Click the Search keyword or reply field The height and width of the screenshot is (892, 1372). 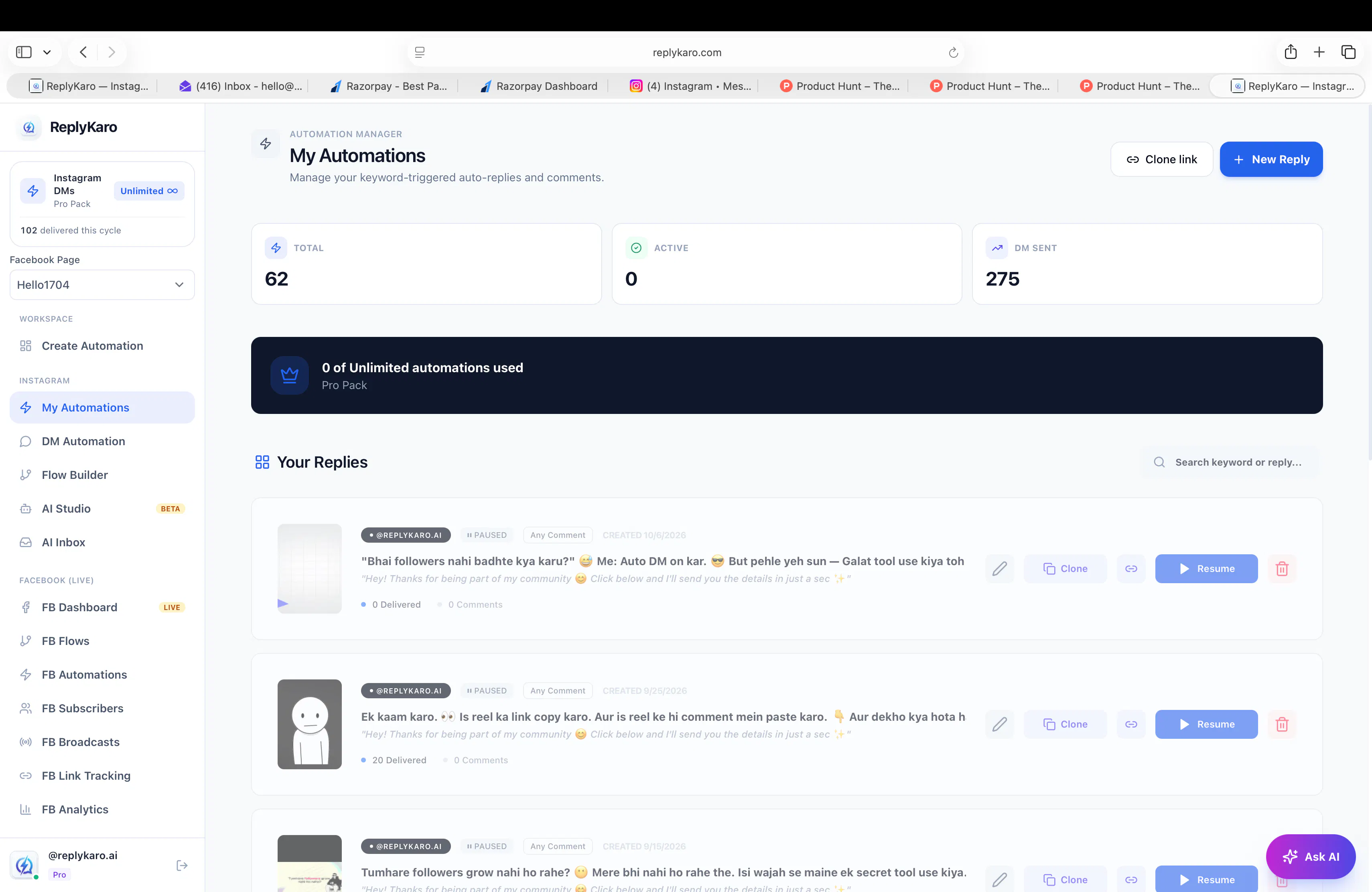pyautogui.click(x=1230, y=462)
